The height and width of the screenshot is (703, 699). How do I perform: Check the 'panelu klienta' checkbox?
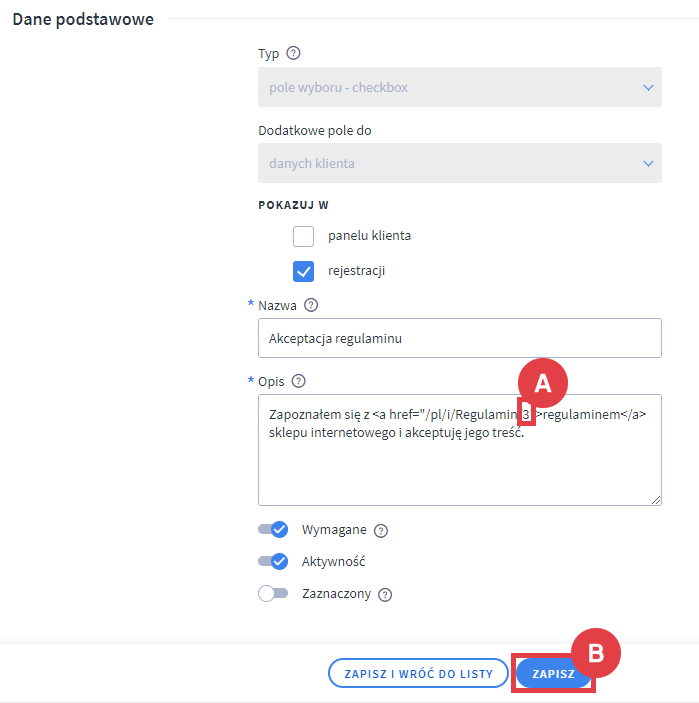[304, 236]
